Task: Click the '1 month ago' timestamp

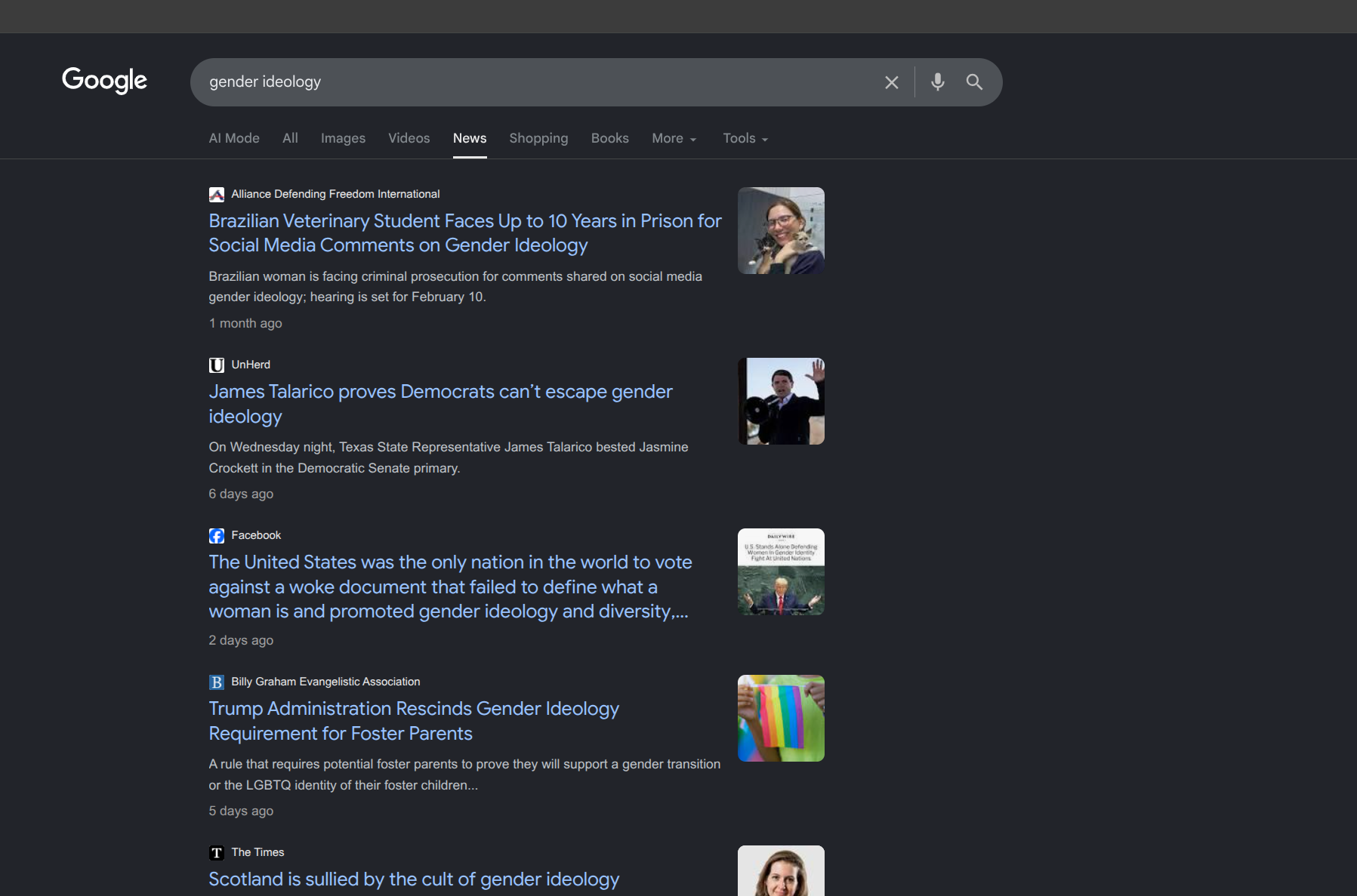Action: [245, 323]
